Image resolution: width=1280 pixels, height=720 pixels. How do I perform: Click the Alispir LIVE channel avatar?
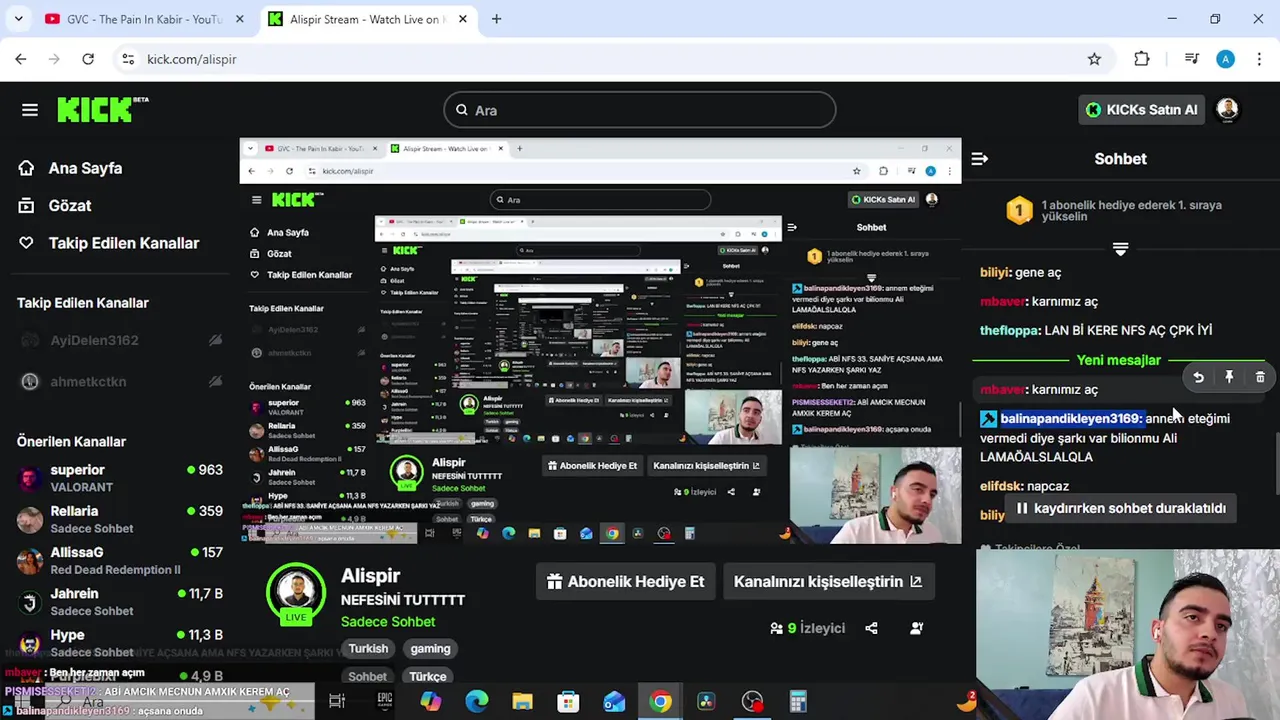point(296,593)
